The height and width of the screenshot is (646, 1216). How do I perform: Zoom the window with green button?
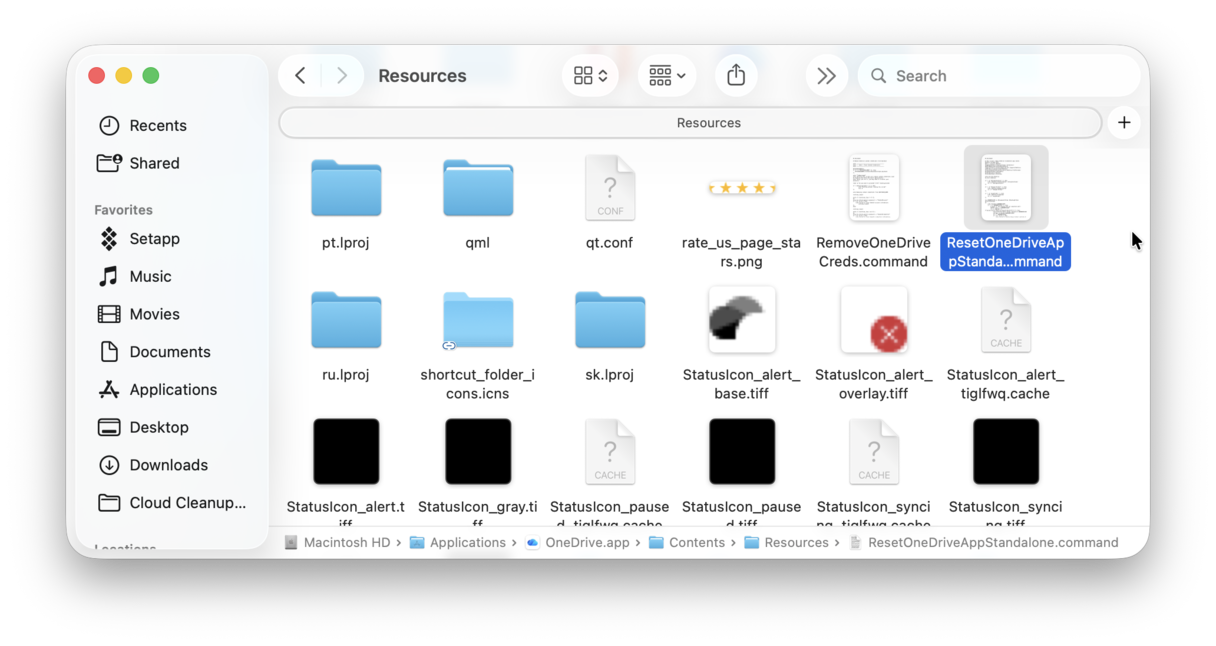pyautogui.click(x=151, y=76)
